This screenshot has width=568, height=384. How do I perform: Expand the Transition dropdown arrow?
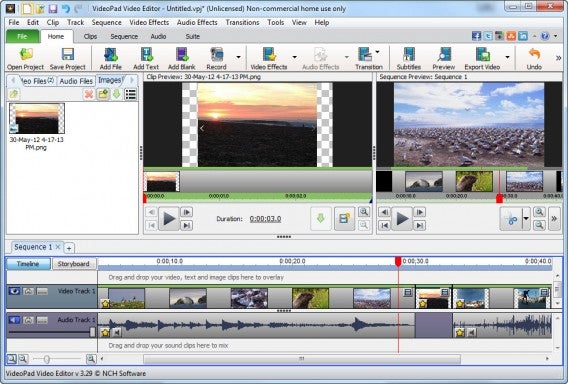click(377, 52)
